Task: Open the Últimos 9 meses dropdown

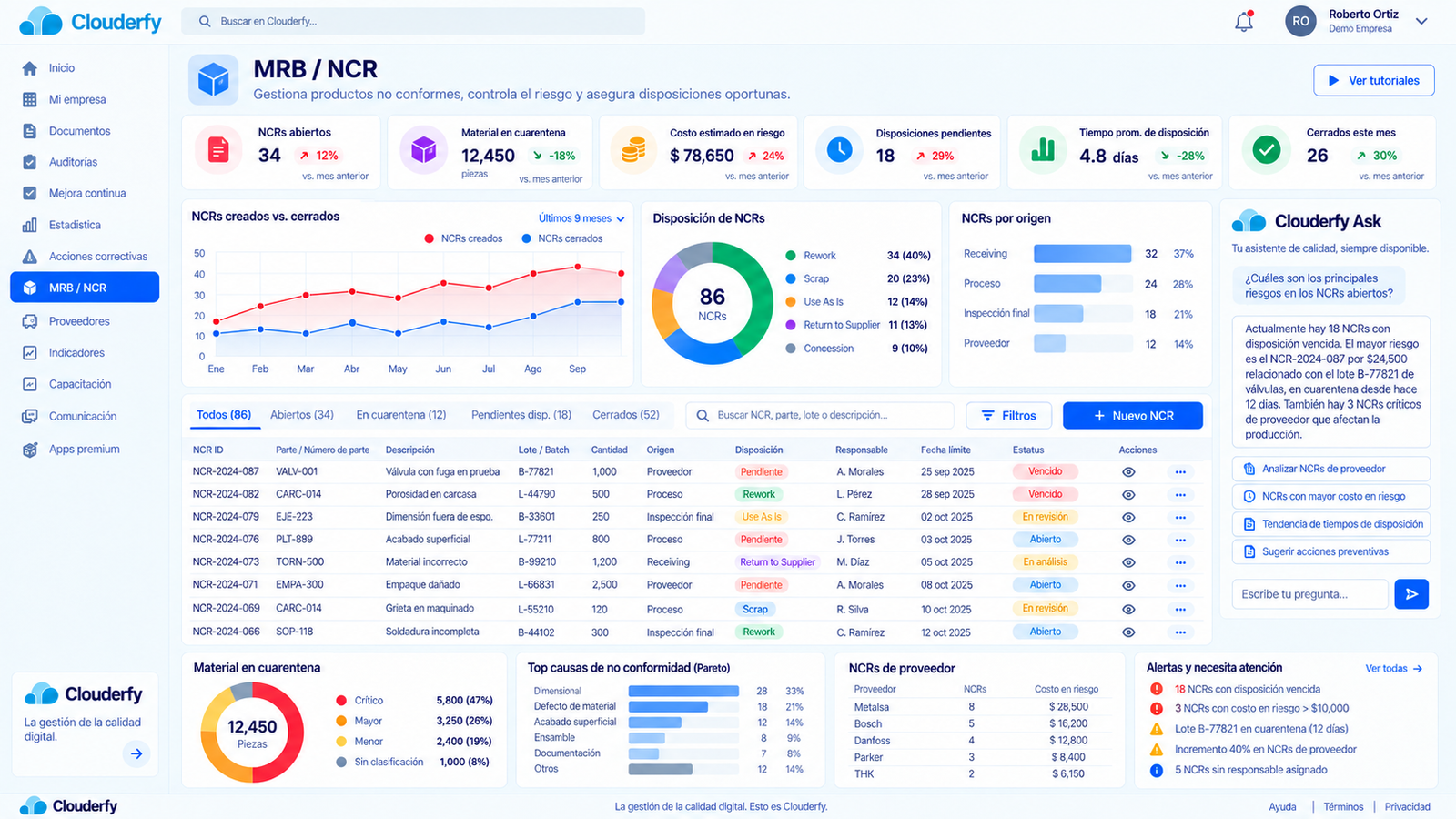Action: pos(581,218)
